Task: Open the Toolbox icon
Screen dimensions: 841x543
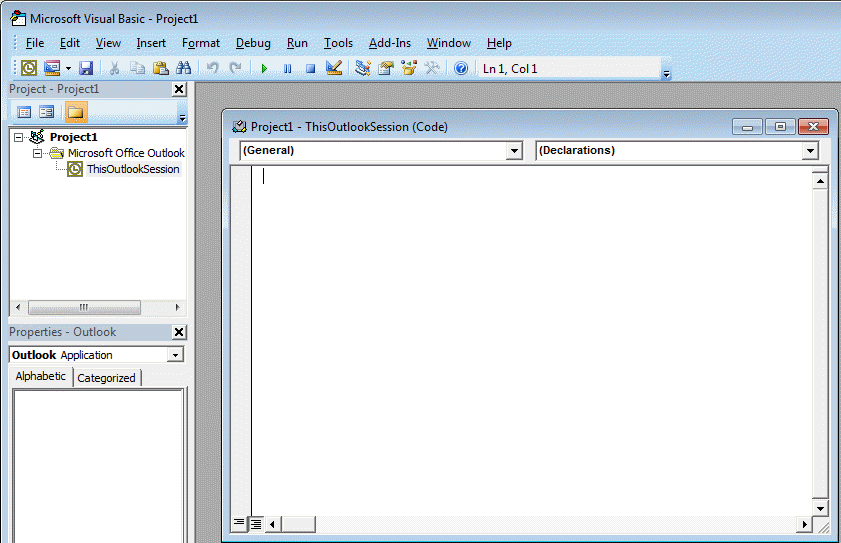Action: click(x=432, y=68)
